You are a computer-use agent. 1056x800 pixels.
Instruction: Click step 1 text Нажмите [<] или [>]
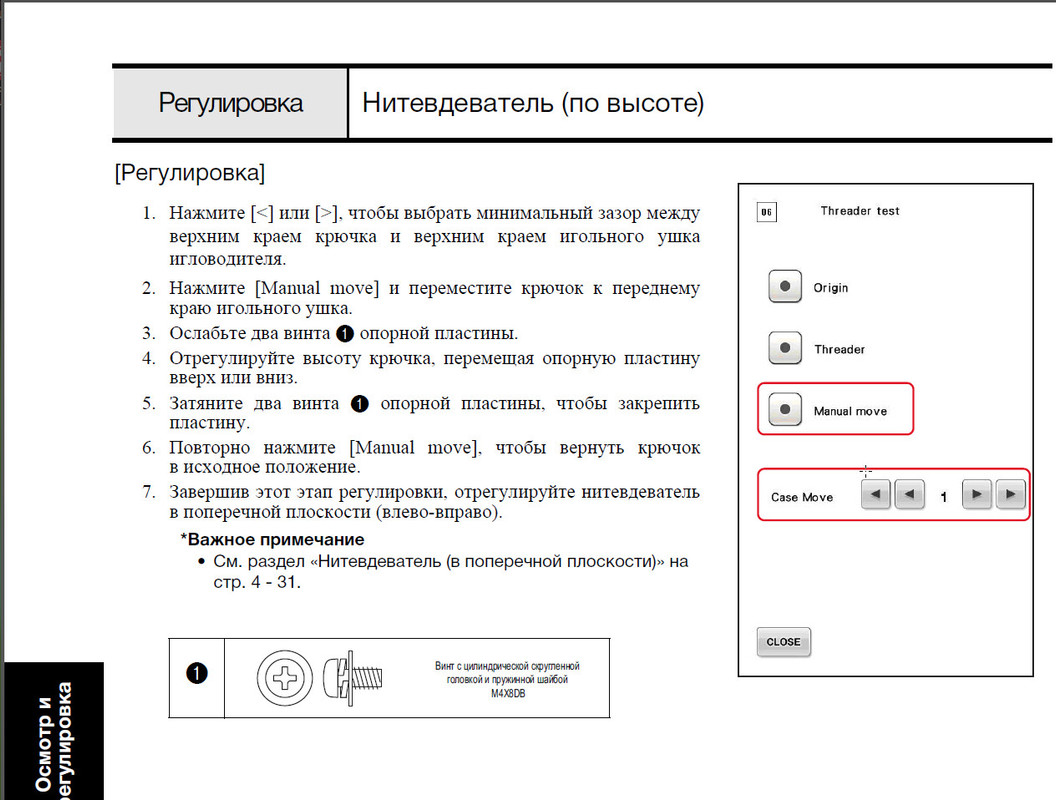(x=434, y=236)
